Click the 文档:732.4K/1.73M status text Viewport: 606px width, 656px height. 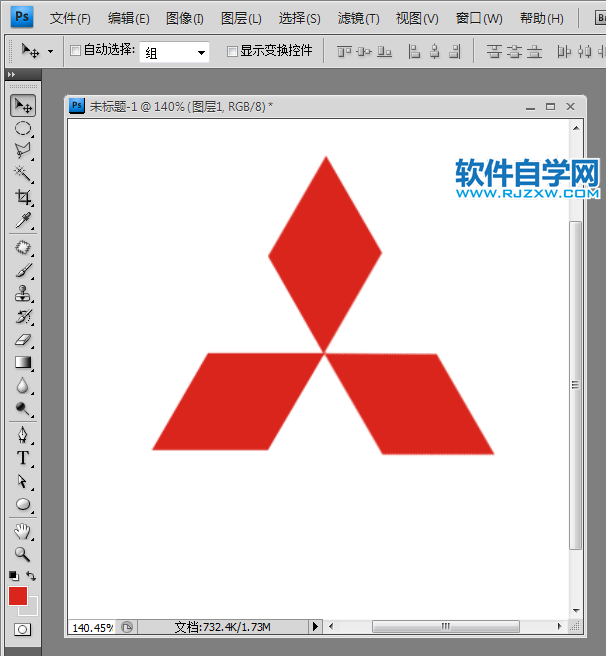point(222,627)
